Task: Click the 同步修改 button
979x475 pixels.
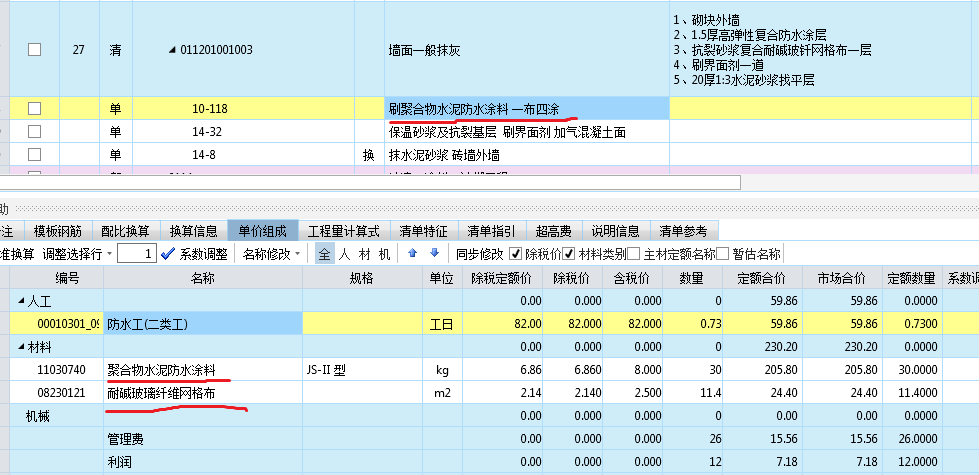Action: coord(480,254)
